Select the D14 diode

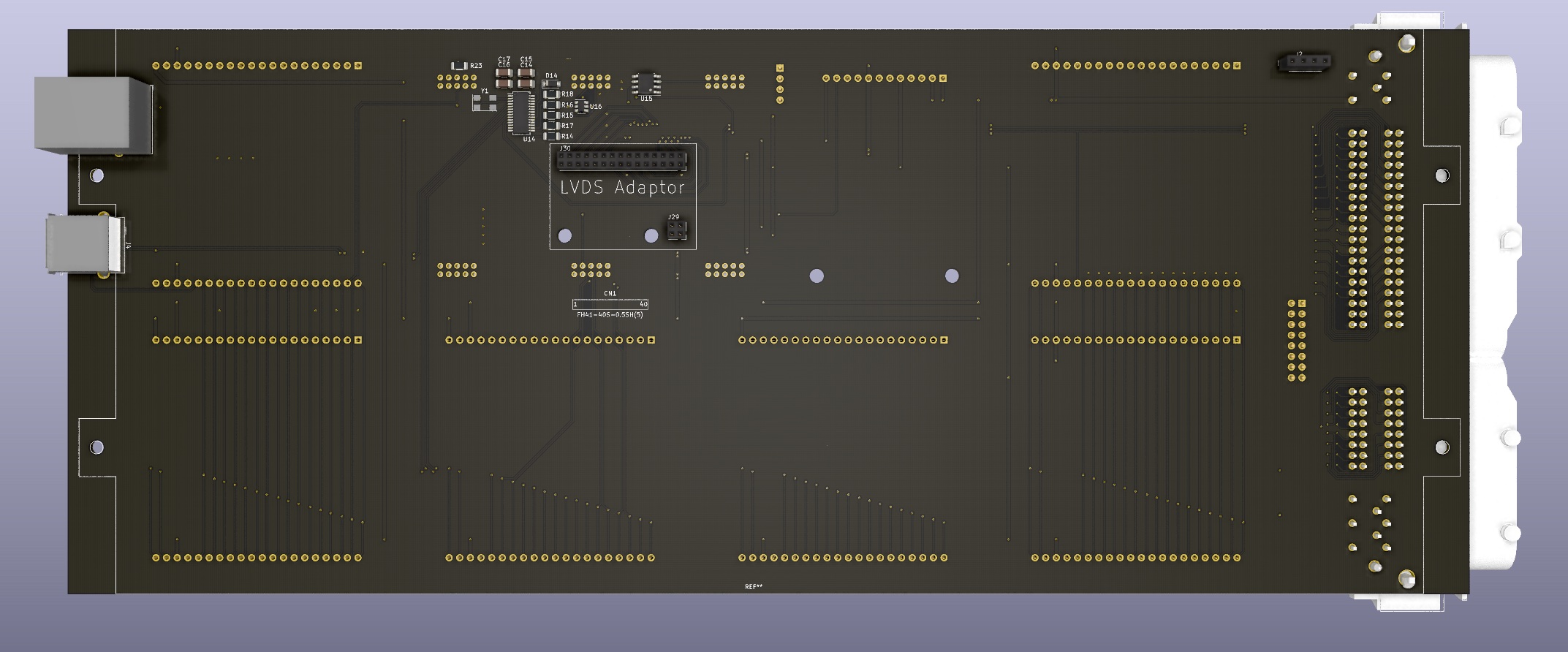[551, 83]
